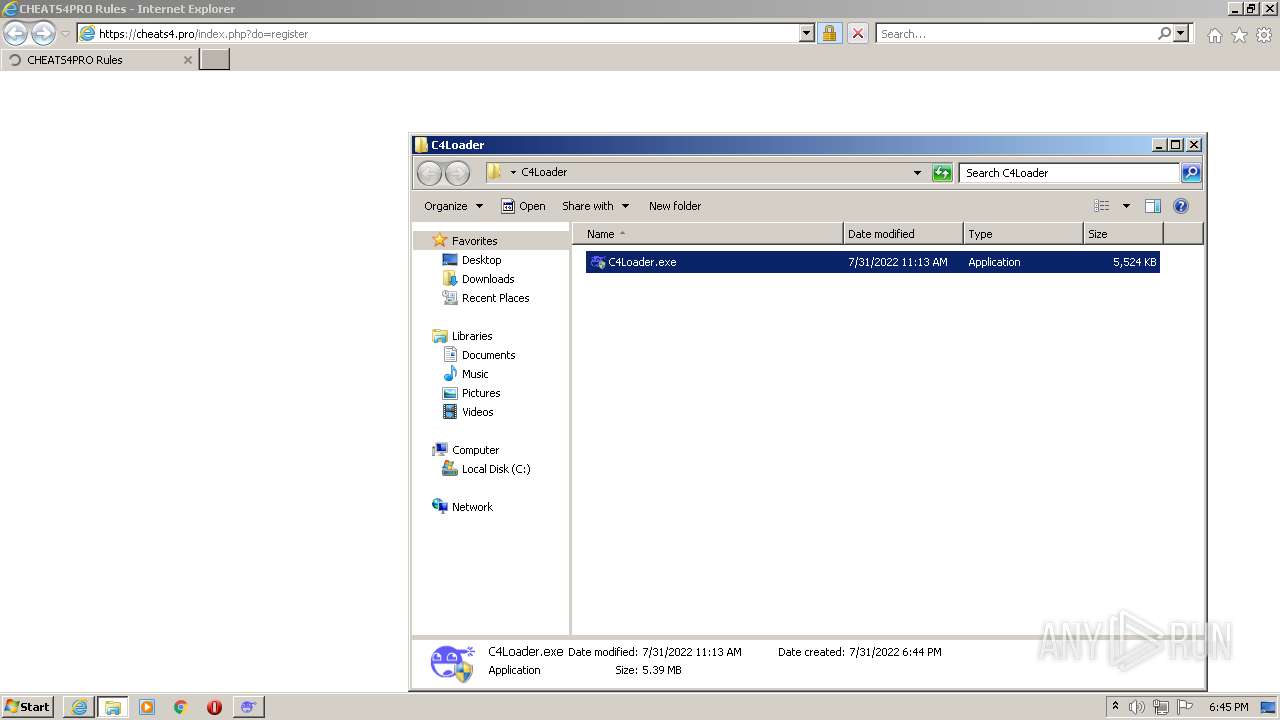Click the Start button
Screen dimensions: 1280x720
tap(28, 707)
